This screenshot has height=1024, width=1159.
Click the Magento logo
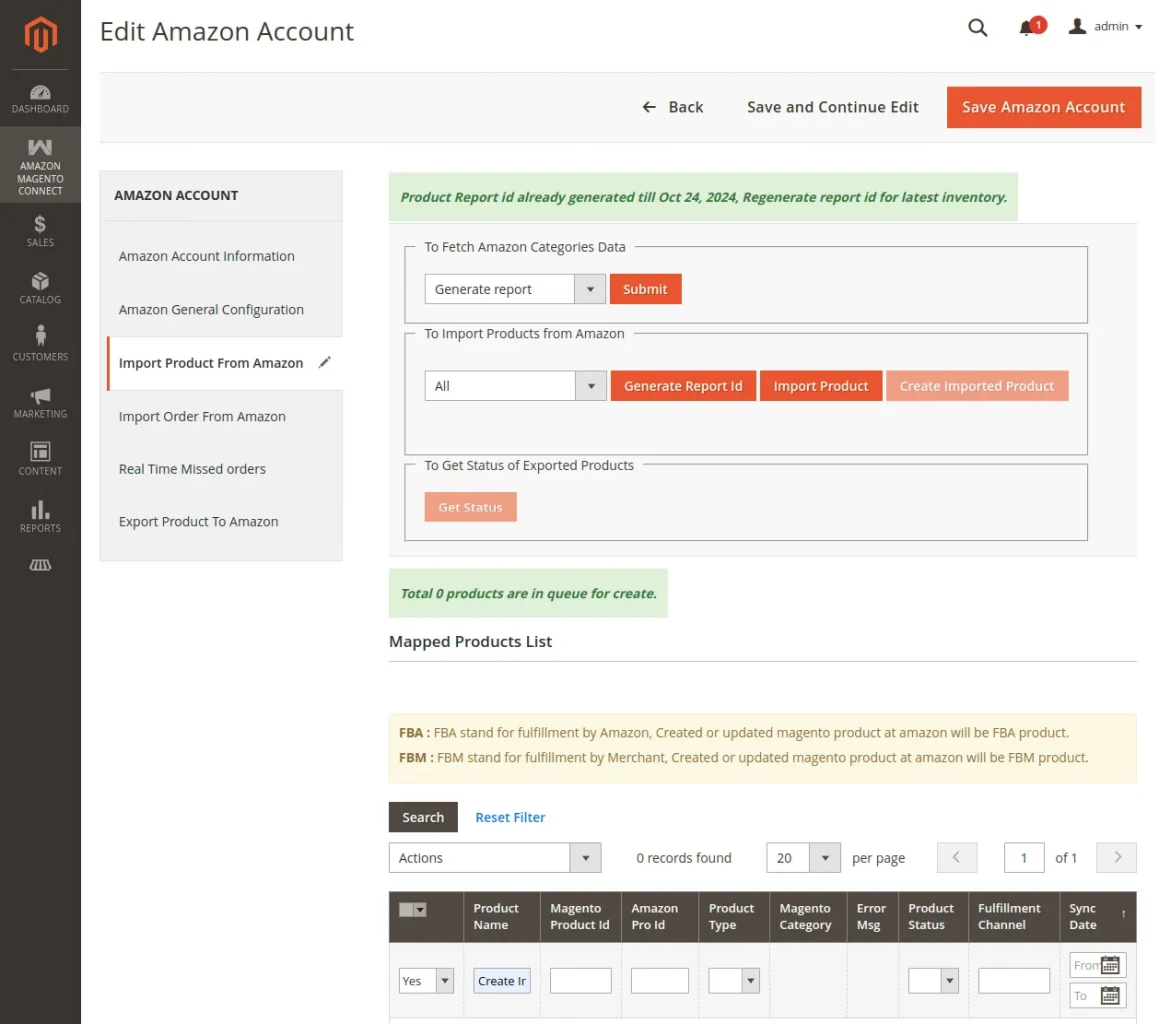(40, 34)
